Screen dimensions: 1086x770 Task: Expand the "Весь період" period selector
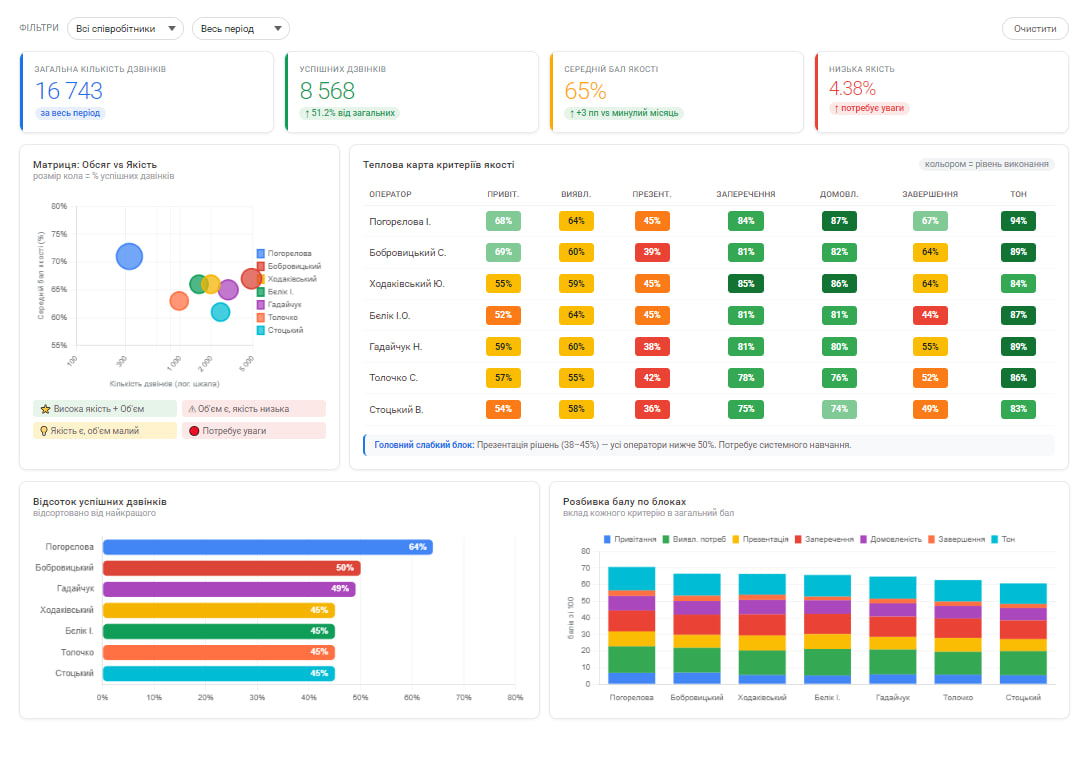241,28
